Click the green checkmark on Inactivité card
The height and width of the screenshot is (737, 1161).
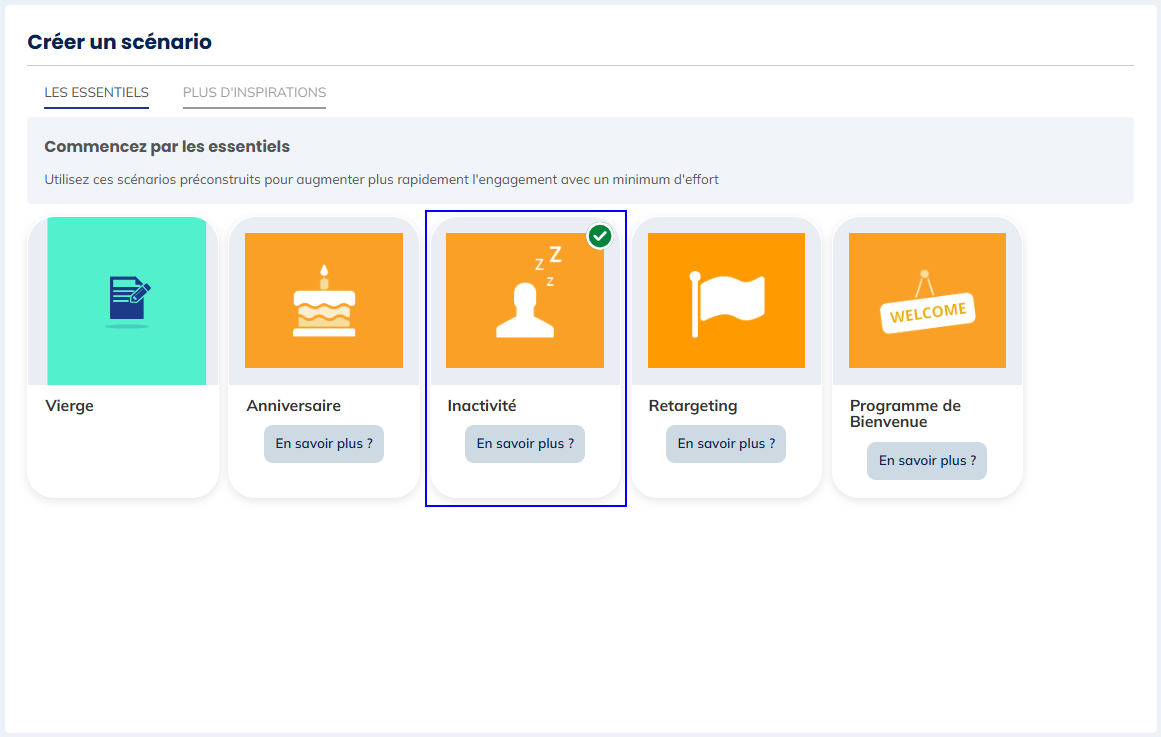click(600, 236)
